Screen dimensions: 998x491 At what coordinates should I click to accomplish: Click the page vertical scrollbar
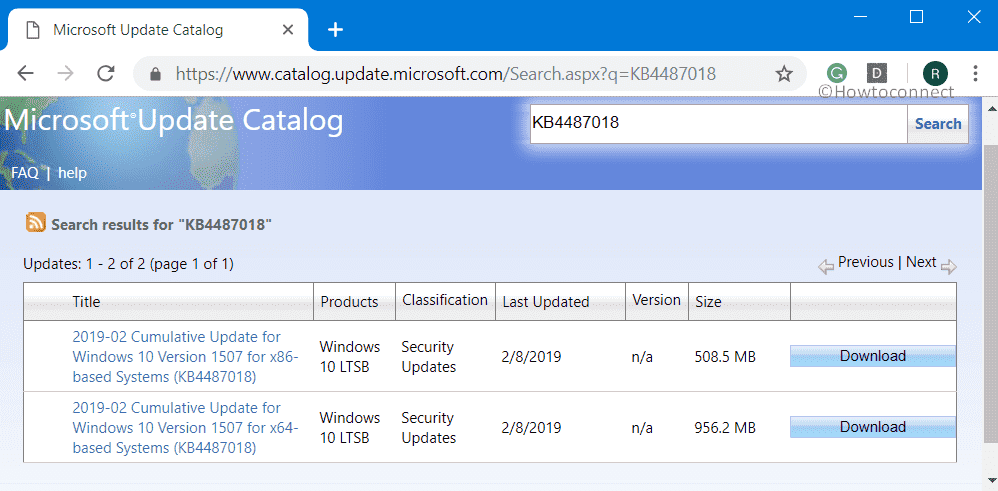pyautogui.click(x=990, y=293)
